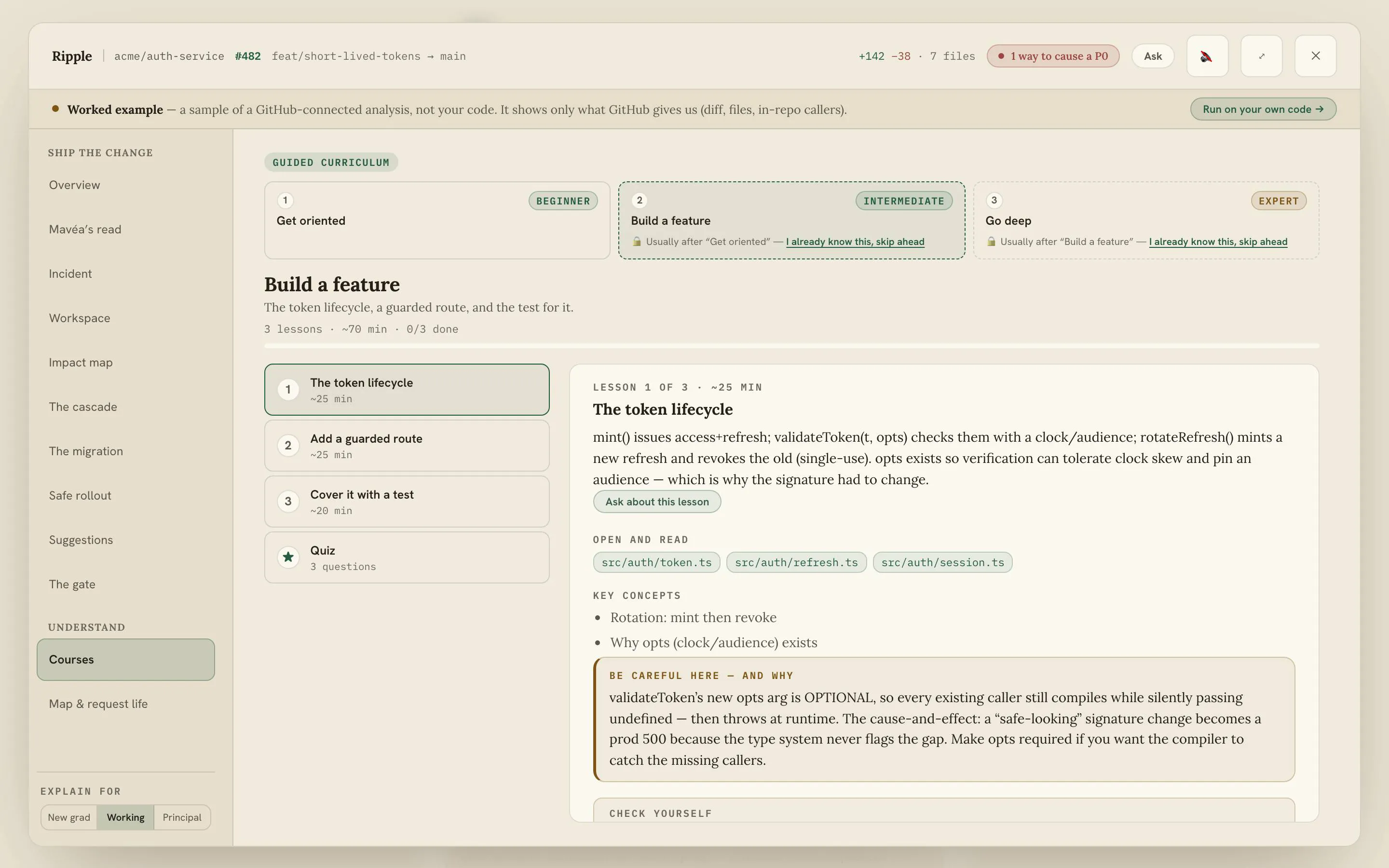Open file chip src/auth/refresh.ts
The height and width of the screenshot is (868, 1389).
tap(797, 563)
